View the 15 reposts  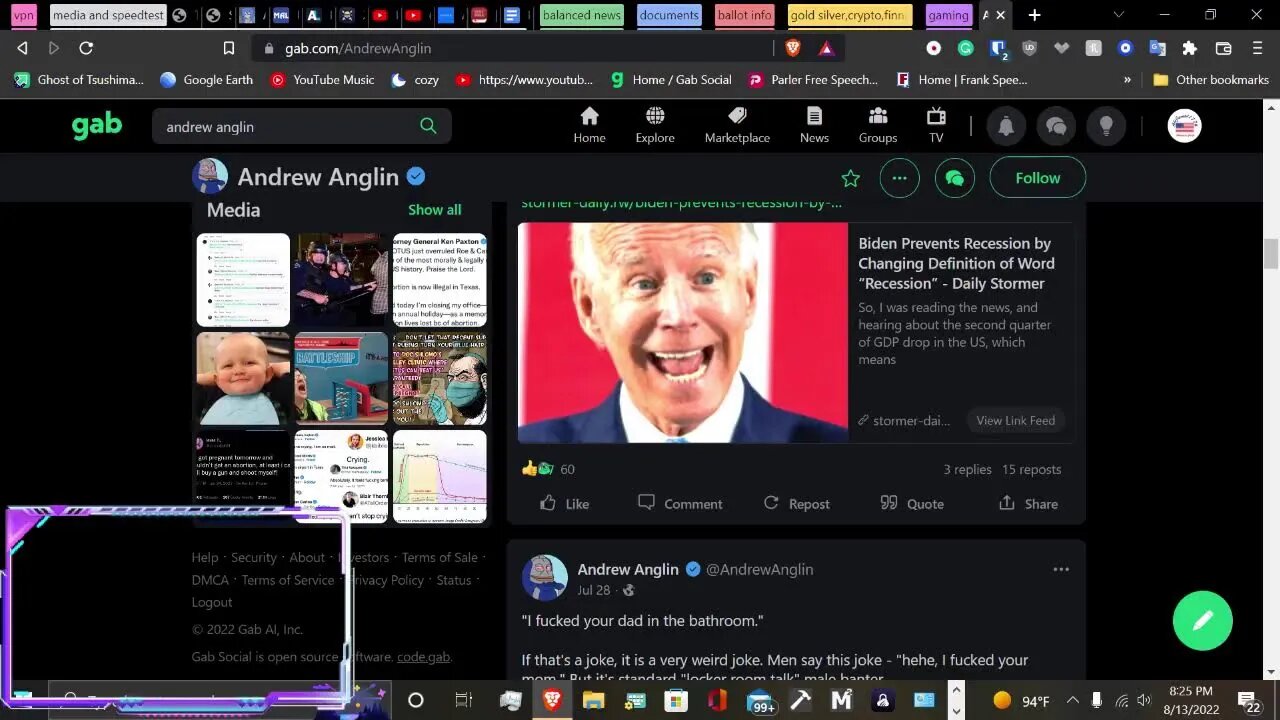1032,469
